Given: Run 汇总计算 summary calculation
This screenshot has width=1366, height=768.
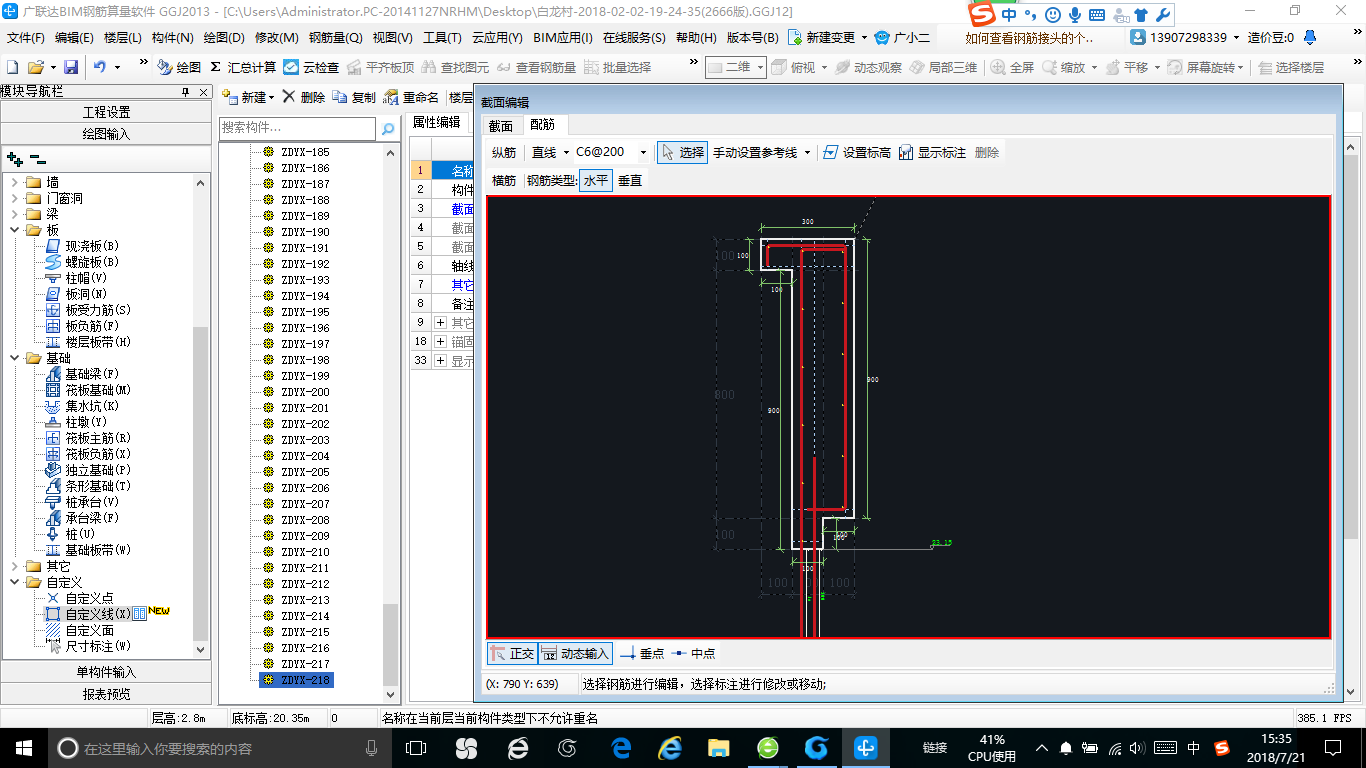Looking at the screenshot, I should [243, 67].
